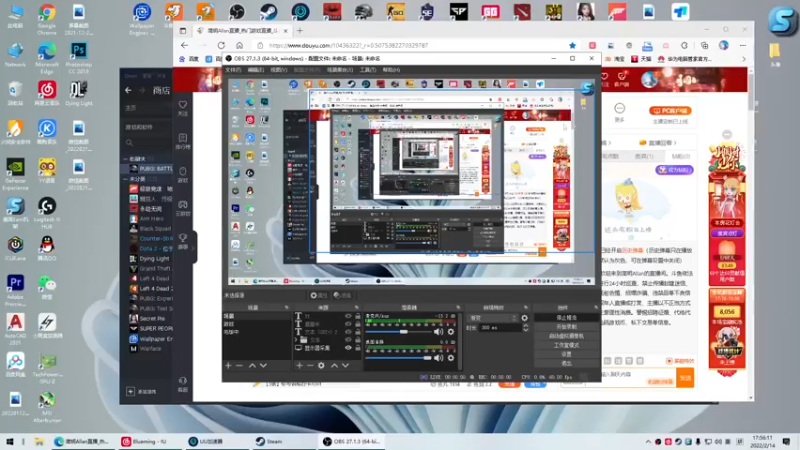Lock the first text source
The image size is (800, 450).
coord(358,316)
